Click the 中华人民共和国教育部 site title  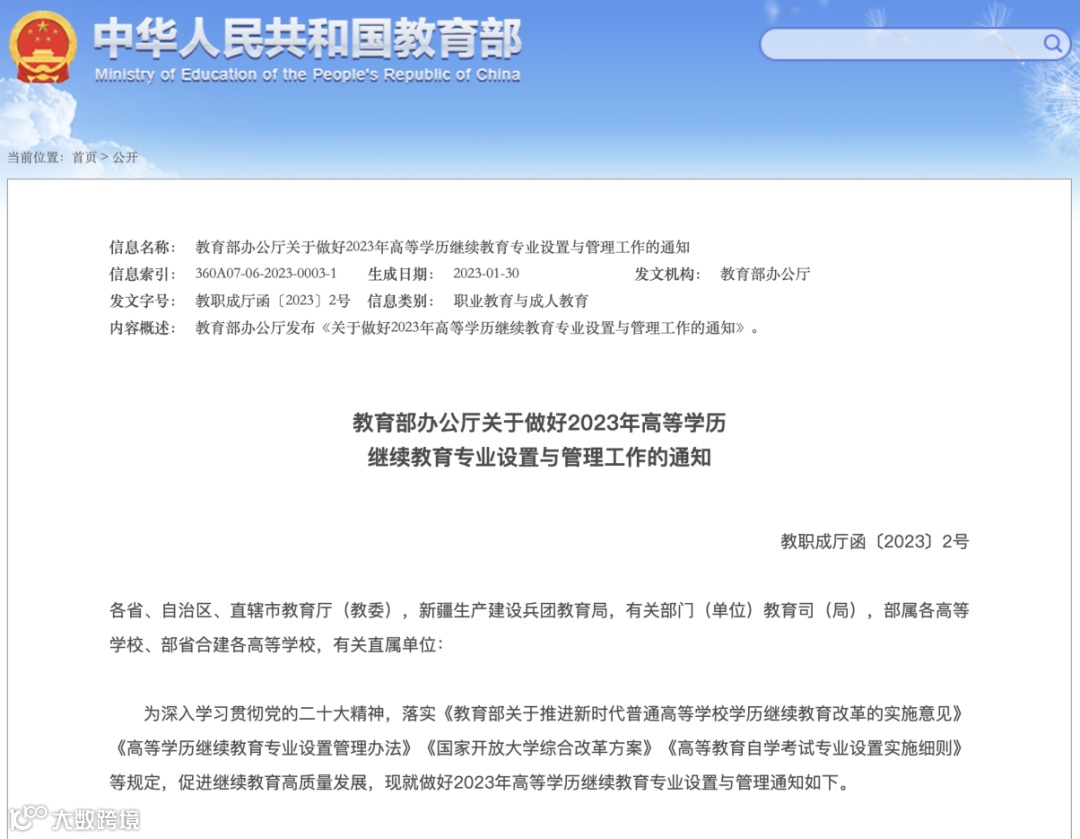click(x=307, y=37)
